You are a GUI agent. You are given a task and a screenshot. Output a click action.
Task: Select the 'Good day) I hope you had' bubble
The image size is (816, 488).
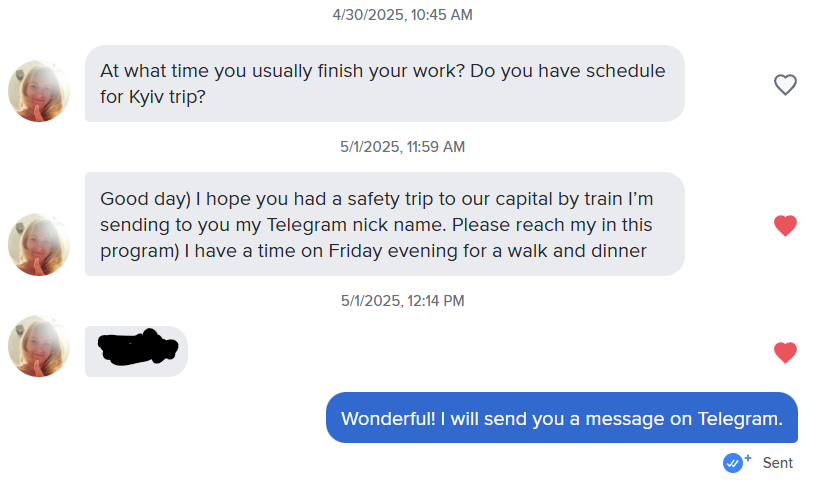coord(385,224)
